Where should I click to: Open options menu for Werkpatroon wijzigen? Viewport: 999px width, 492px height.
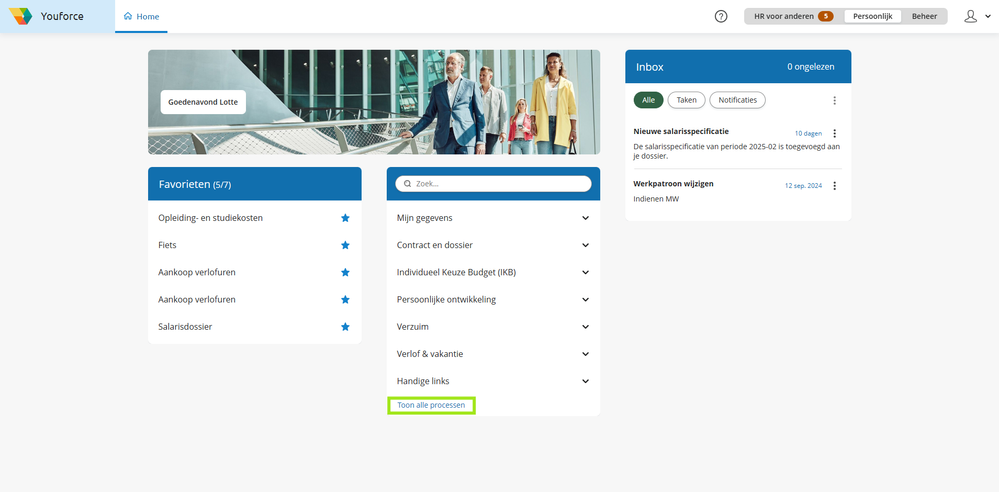click(835, 186)
